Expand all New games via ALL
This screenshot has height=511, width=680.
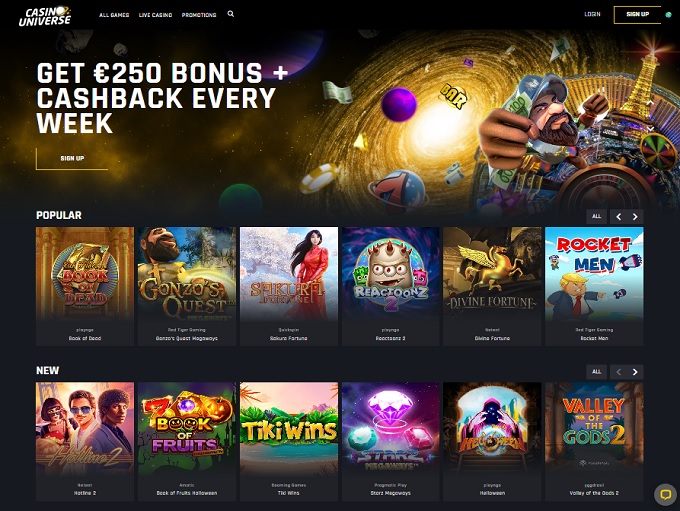pyautogui.click(x=597, y=372)
